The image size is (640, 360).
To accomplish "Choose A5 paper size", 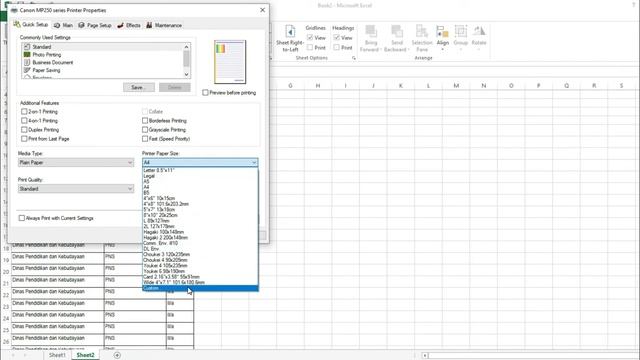I will (x=200, y=182).
